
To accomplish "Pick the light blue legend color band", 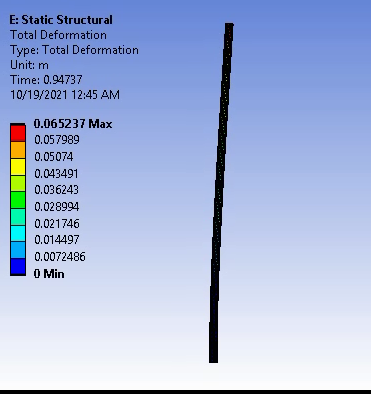I will click(x=18, y=250).
